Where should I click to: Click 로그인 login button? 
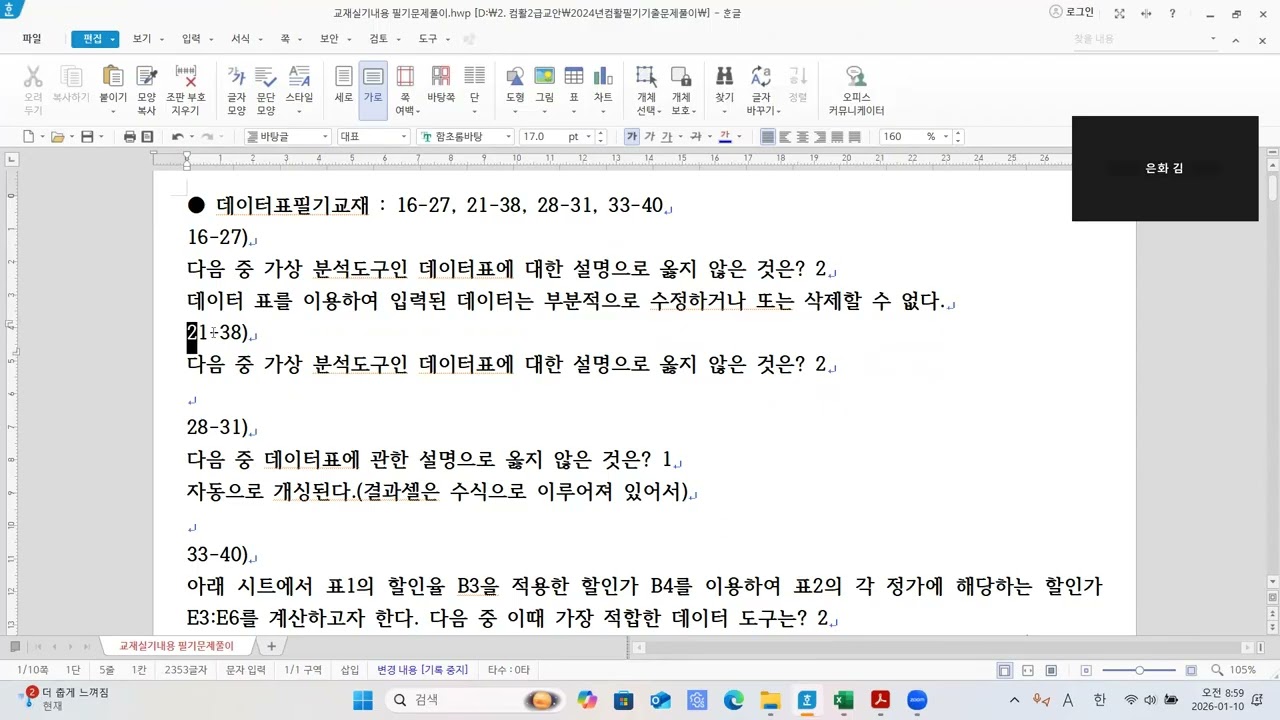coord(1072,12)
